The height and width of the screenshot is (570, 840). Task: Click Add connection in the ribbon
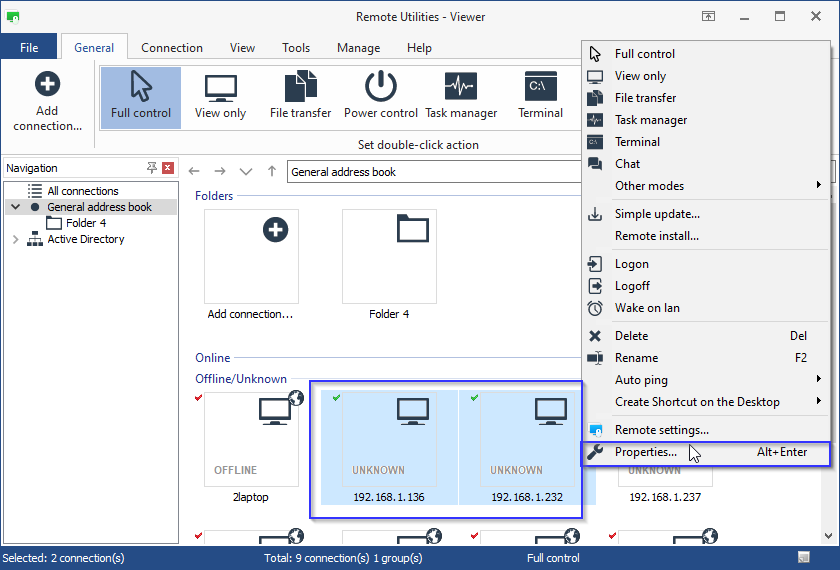[47, 101]
